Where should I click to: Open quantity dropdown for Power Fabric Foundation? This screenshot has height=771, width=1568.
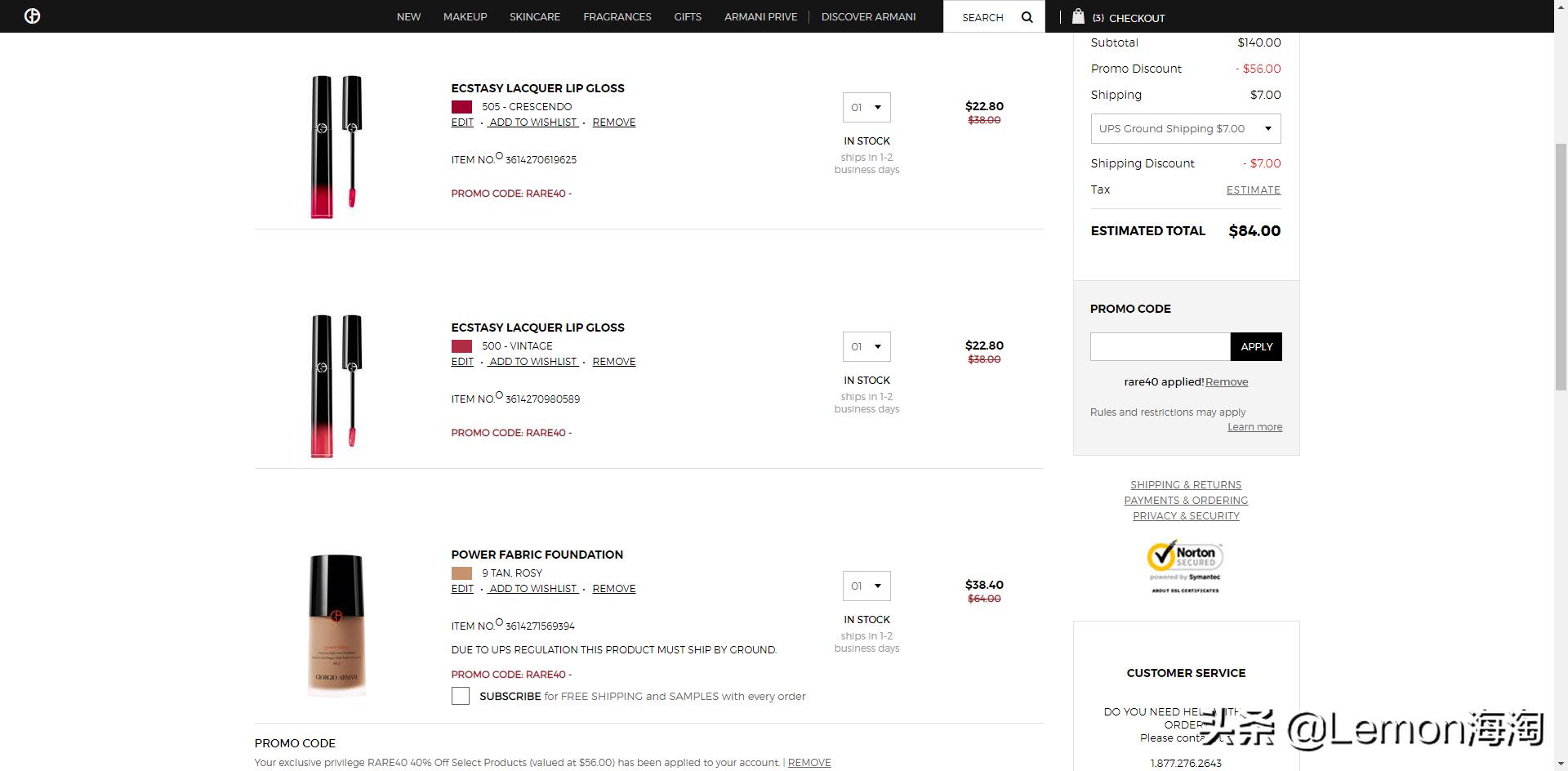(x=866, y=586)
